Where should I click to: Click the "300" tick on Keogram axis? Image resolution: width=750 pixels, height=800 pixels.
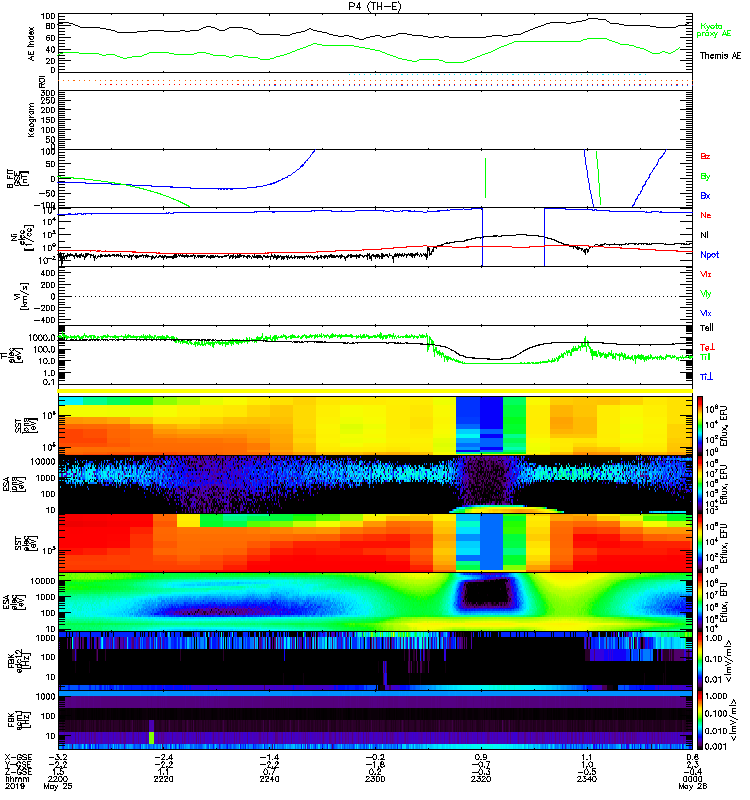(x=49, y=93)
